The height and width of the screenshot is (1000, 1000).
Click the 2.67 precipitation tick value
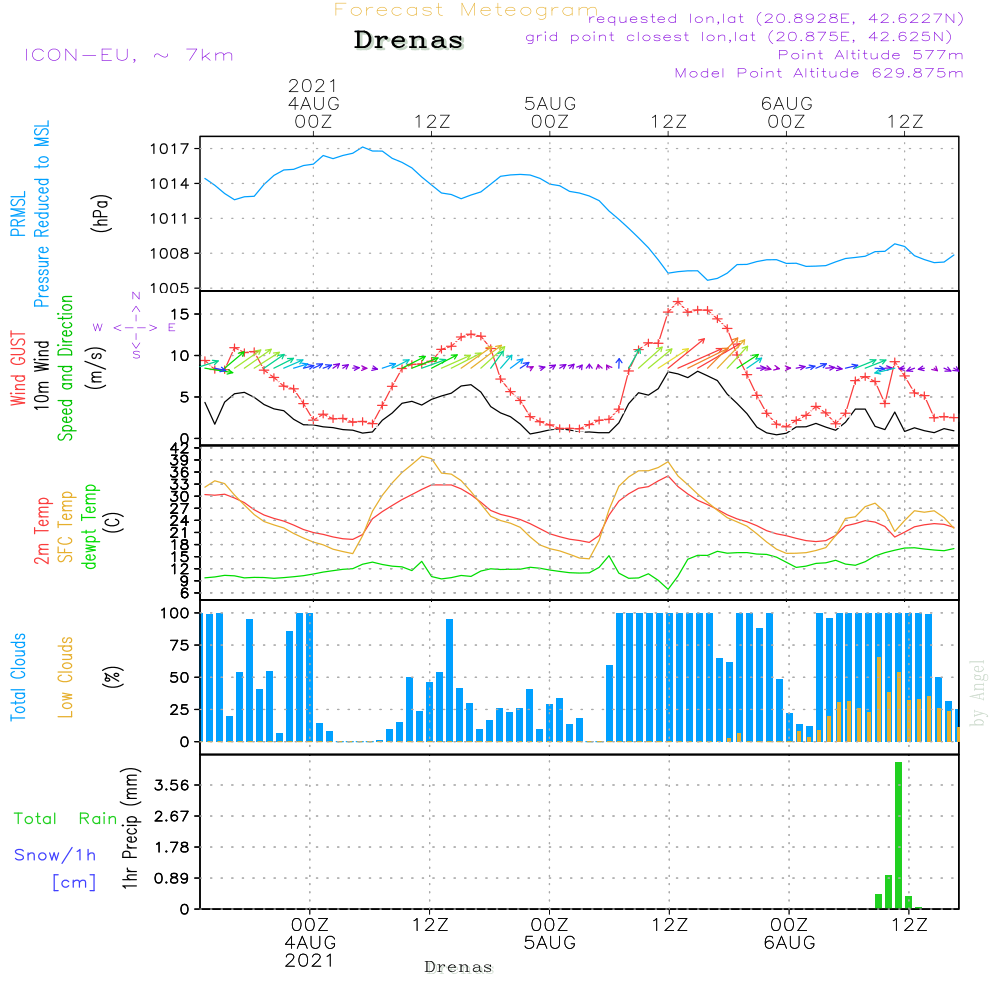[172, 816]
